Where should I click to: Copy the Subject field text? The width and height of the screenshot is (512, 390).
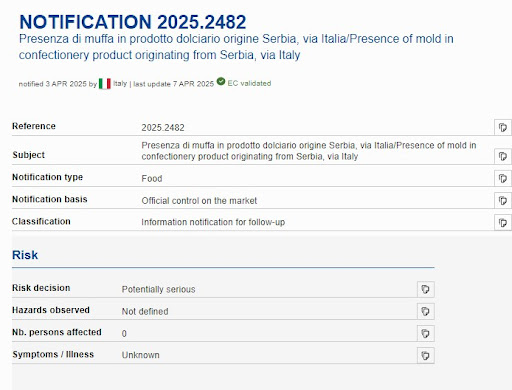(x=503, y=156)
